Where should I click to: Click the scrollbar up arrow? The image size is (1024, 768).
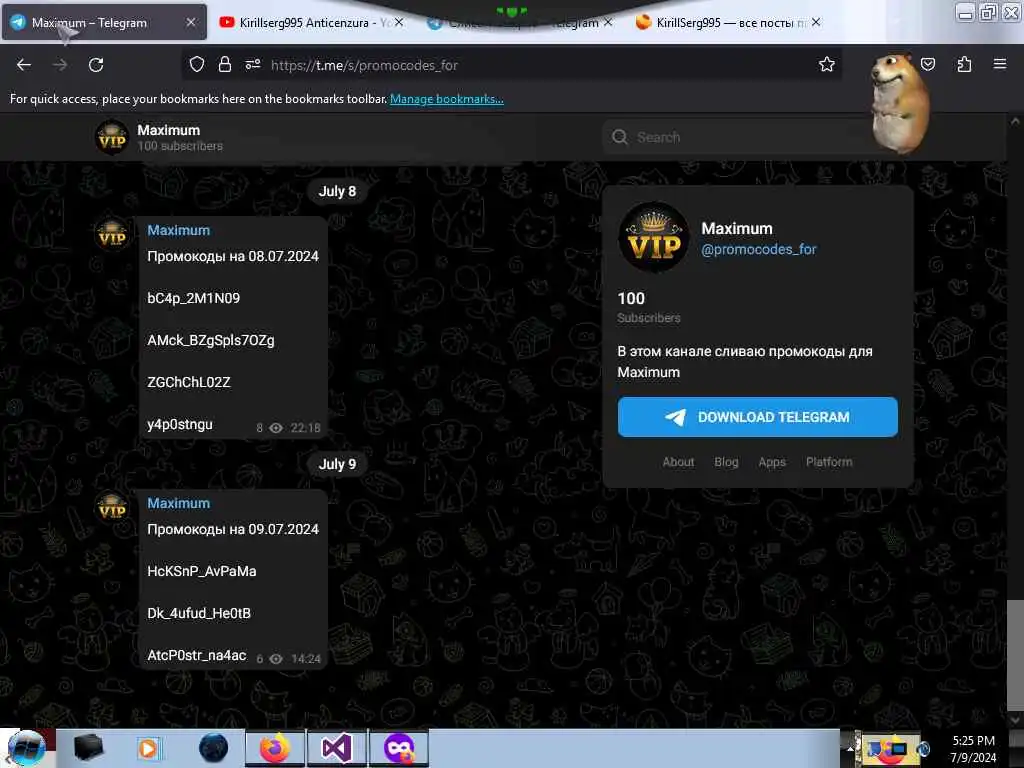(1014, 121)
